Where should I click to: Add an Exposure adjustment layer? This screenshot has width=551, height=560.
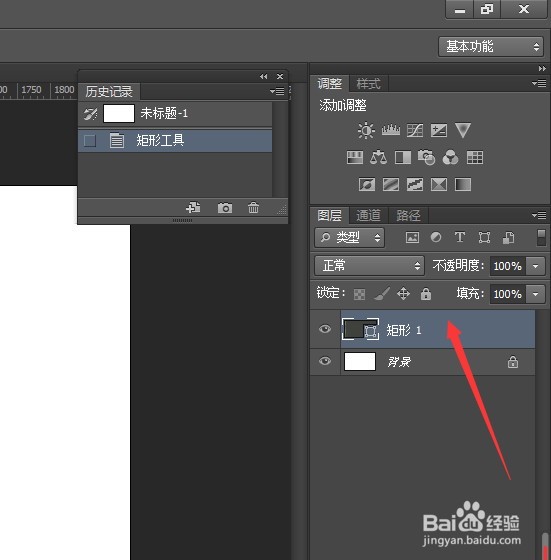[x=439, y=130]
